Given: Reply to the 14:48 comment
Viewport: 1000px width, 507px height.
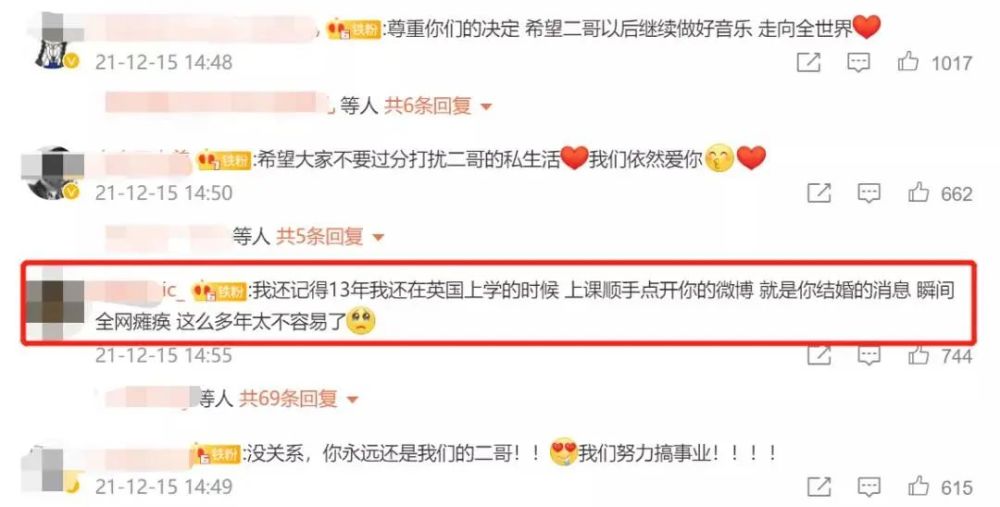Looking at the screenshot, I should coord(858,62).
